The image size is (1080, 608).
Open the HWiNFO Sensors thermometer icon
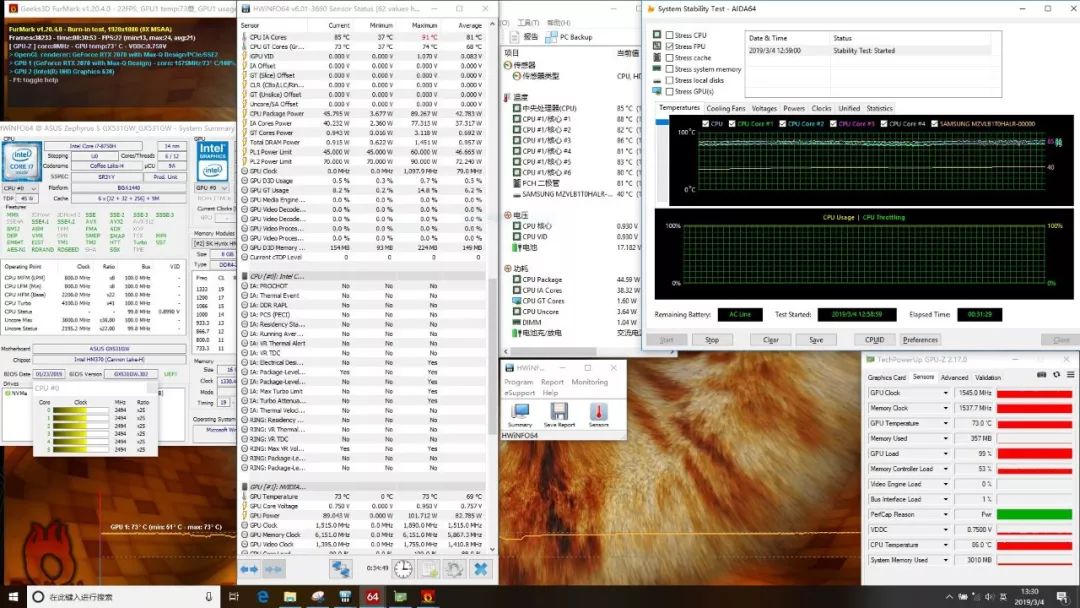pyautogui.click(x=598, y=412)
